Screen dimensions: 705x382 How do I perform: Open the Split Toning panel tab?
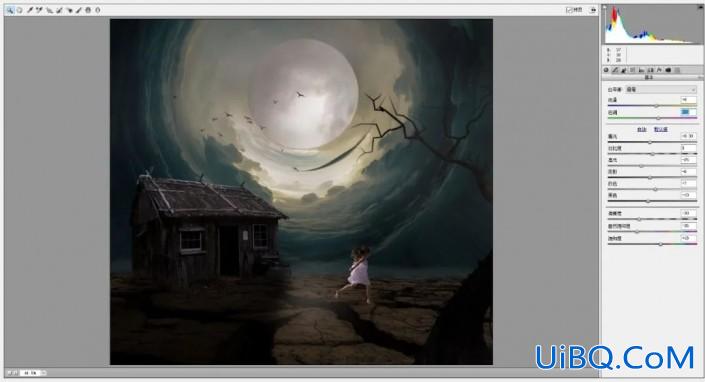[642, 70]
